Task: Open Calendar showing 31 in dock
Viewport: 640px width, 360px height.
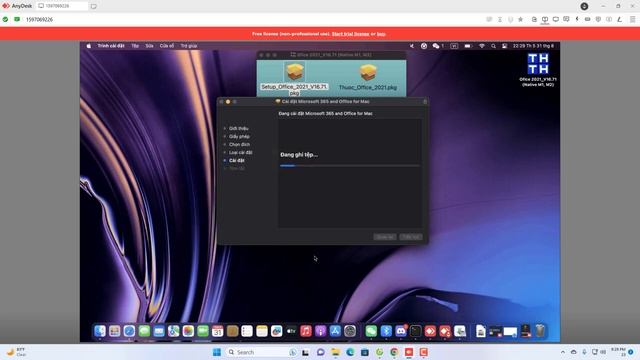Action: 218,331
